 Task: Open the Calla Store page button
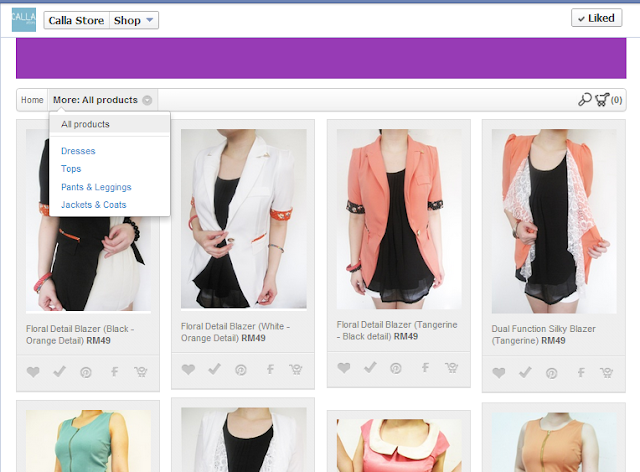(76, 20)
